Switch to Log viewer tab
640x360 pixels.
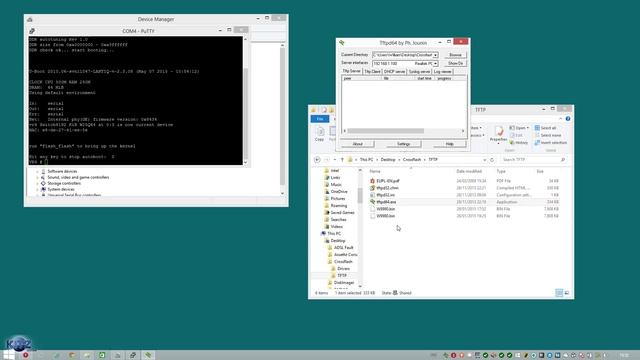(x=442, y=71)
